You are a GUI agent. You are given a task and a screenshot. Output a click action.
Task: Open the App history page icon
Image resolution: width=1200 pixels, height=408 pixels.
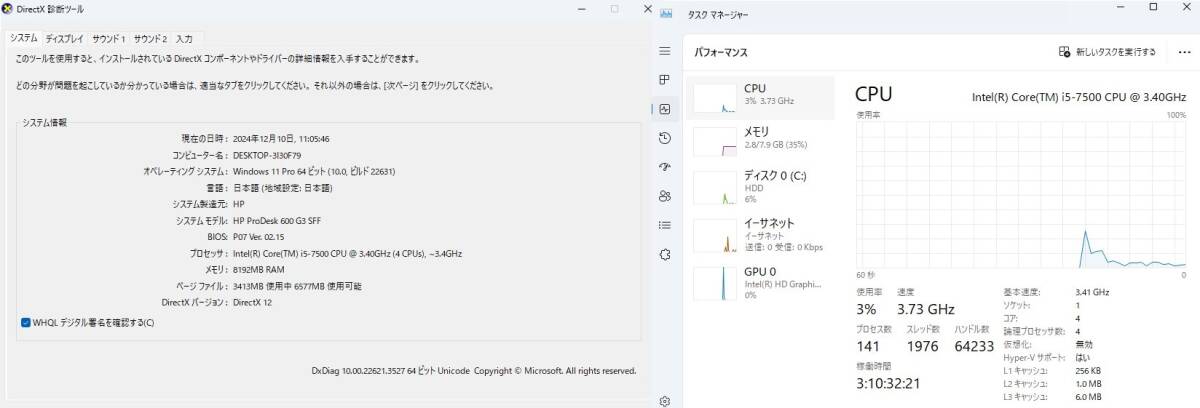665,138
